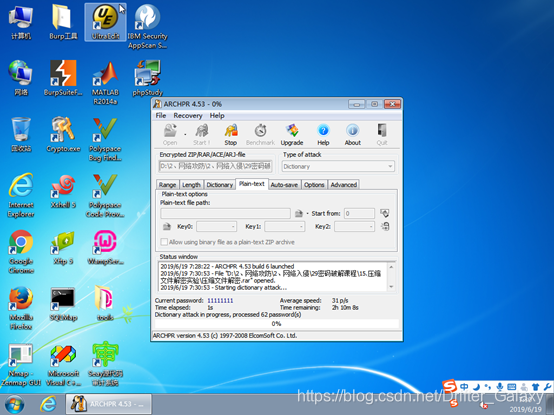Screen dimensions: 554x415
Task: Select the Xftp 5 desktop shortcut
Action: 63,248
